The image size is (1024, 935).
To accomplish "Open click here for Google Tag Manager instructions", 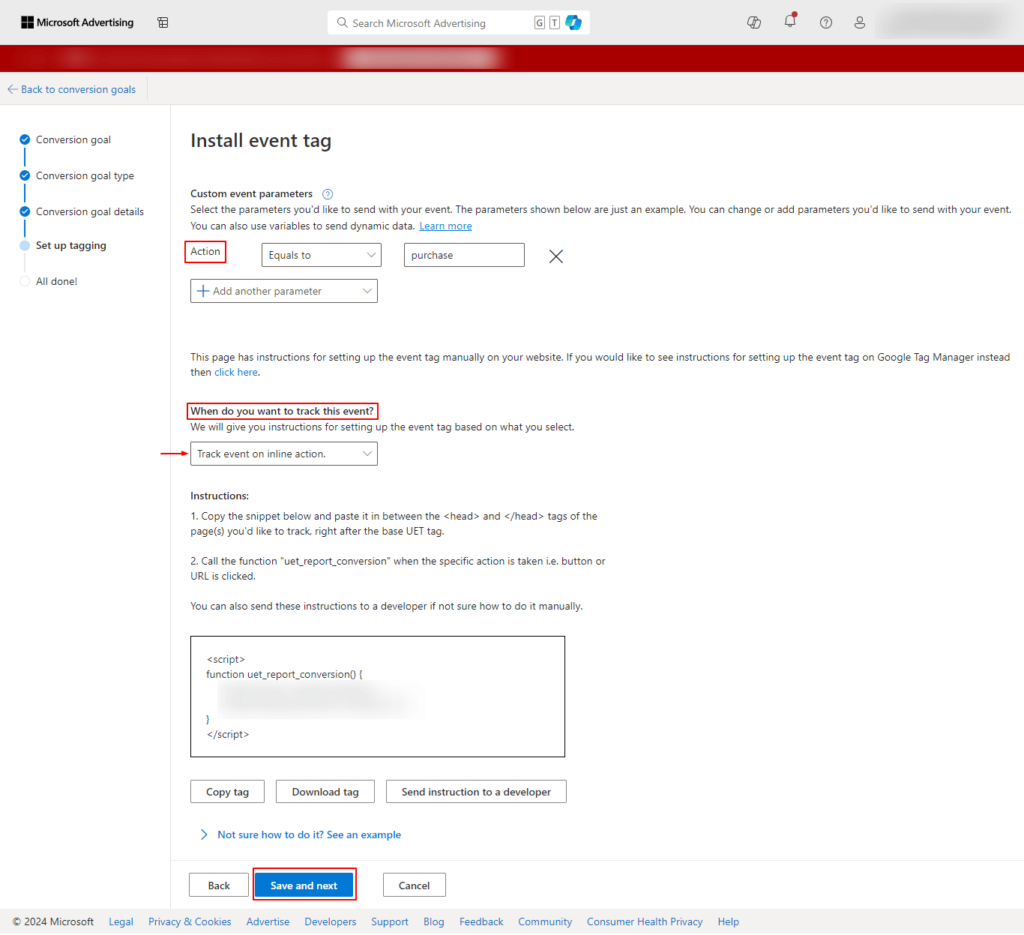I will [235, 371].
